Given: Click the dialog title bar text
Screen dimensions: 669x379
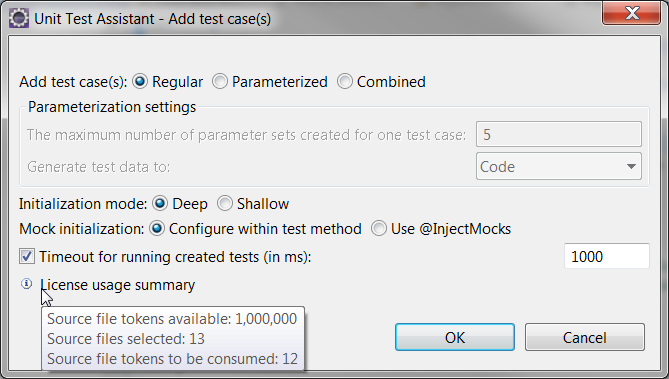Looking at the screenshot, I should (x=152, y=19).
